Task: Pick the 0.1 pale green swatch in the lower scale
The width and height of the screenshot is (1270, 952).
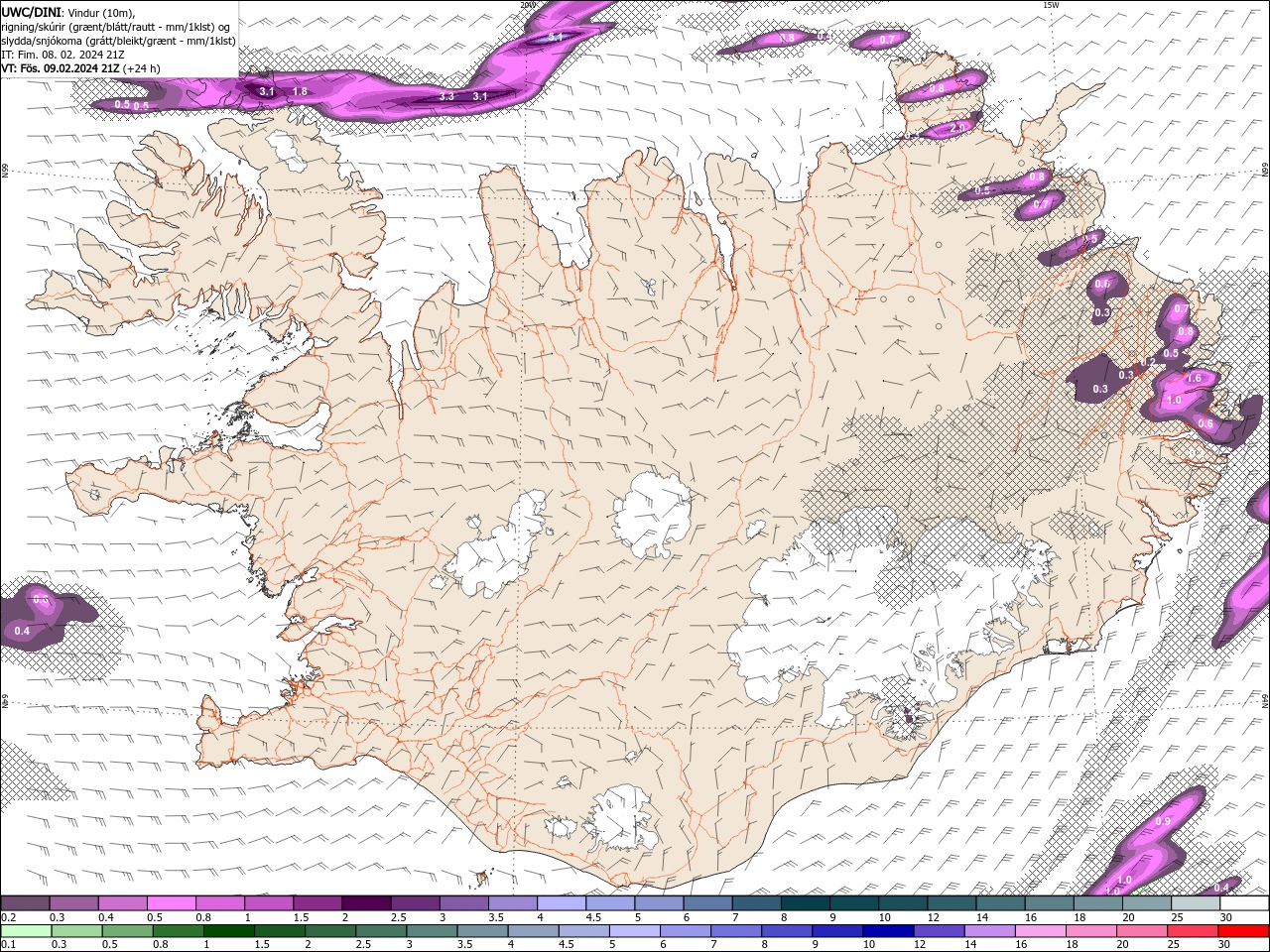Action: click(x=26, y=930)
